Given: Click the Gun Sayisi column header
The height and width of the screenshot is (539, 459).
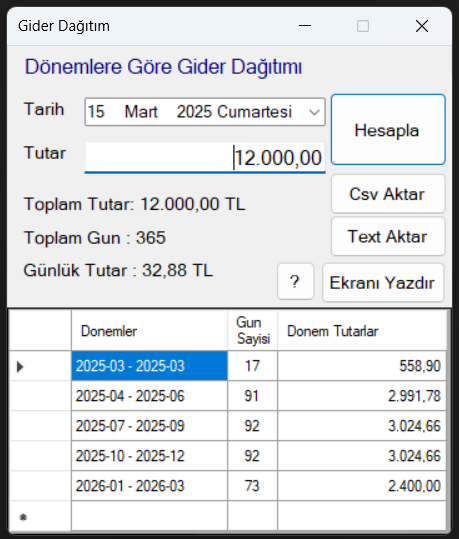Looking at the screenshot, I should [x=252, y=331].
